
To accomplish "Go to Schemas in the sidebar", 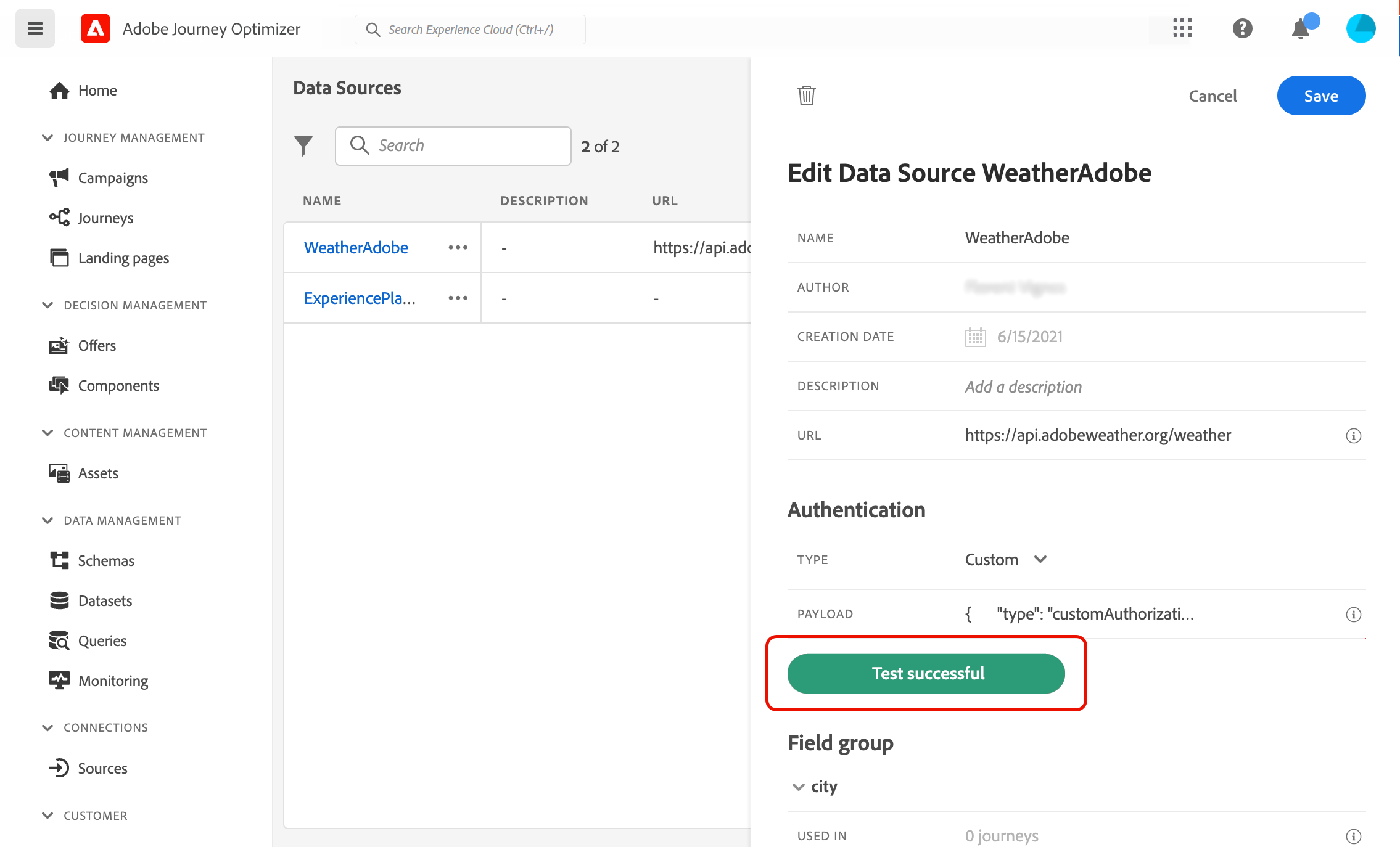I will (x=106, y=560).
